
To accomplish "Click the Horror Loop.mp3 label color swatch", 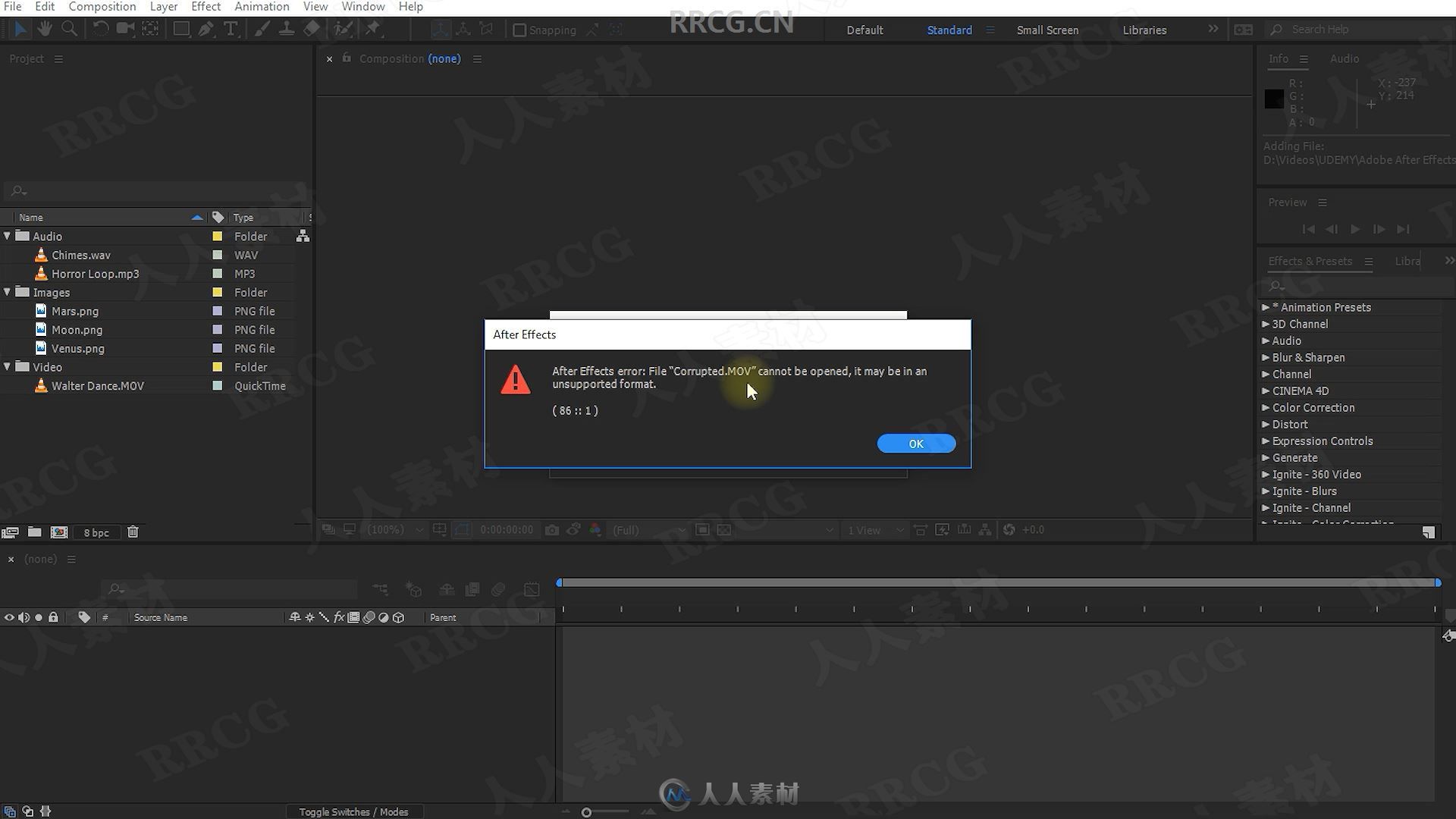I will [x=217, y=274].
